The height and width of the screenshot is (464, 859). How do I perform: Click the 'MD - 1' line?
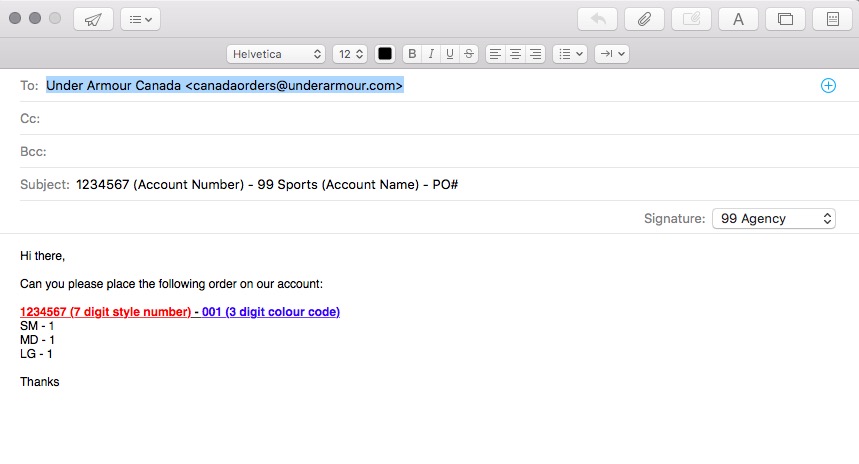tap(37, 340)
